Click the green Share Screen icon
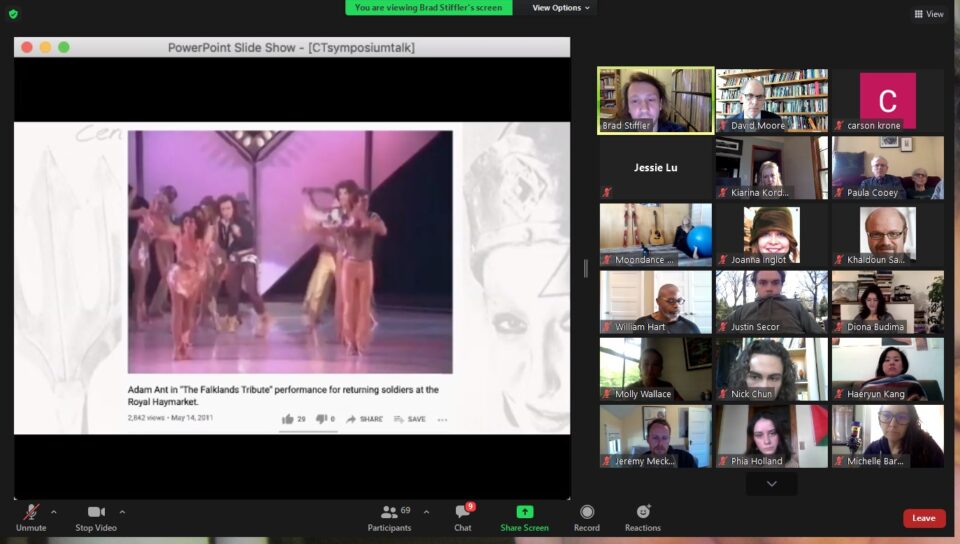The width and height of the screenshot is (960, 544). point(524,512)
